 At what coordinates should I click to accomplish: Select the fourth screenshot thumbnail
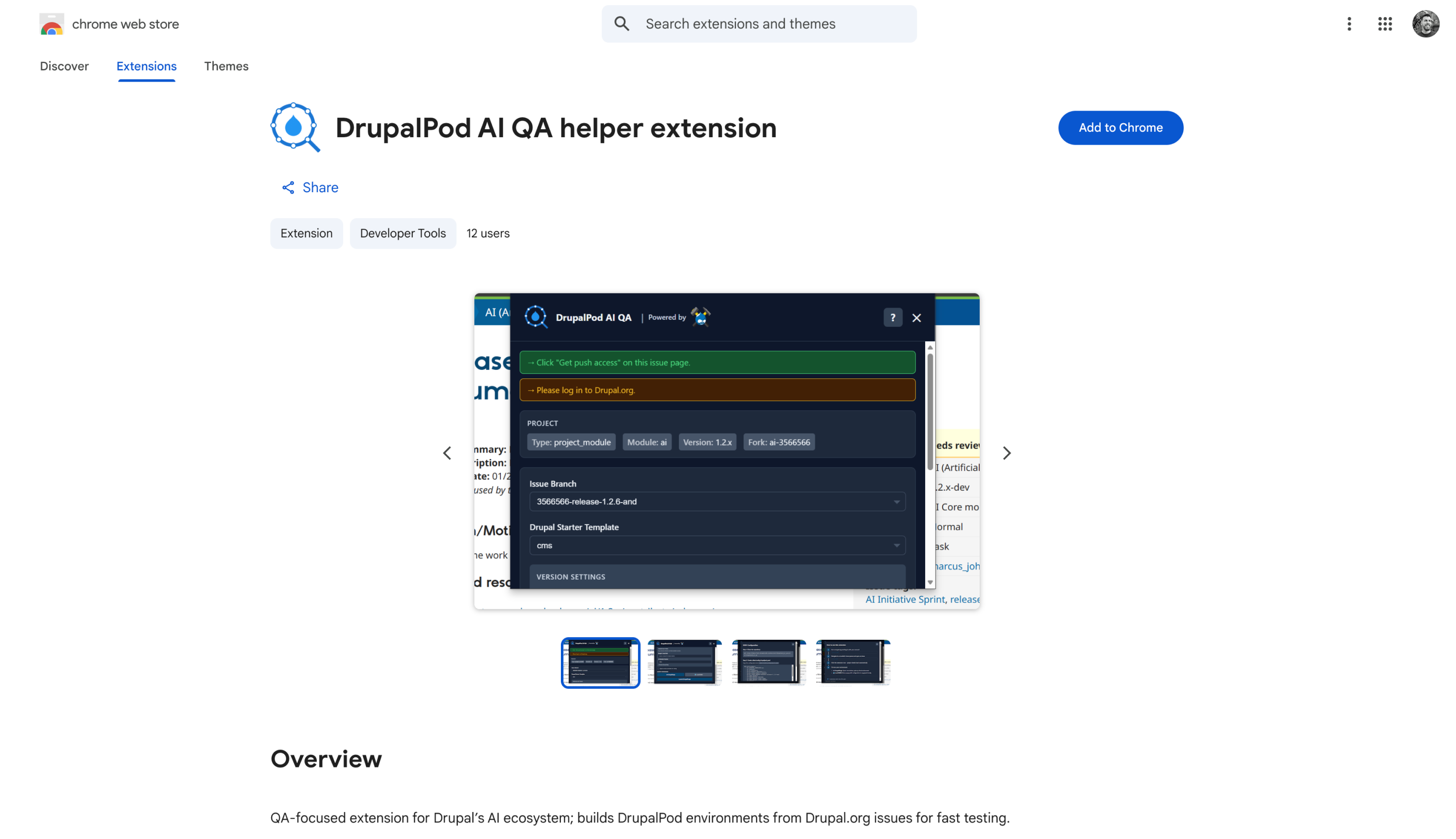click(853, 663)
